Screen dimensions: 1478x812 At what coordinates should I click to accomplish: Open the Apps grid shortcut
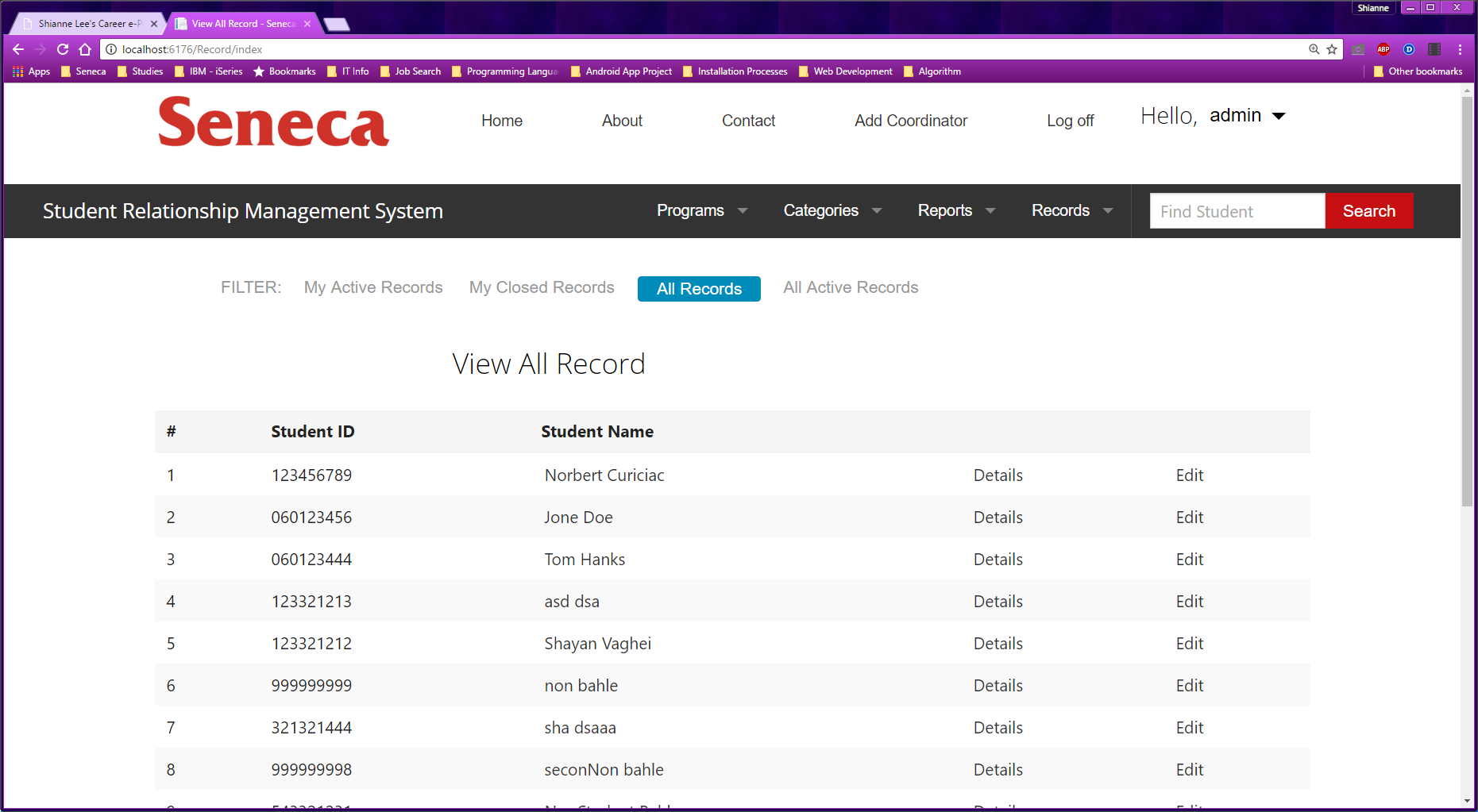coord(32,71)
